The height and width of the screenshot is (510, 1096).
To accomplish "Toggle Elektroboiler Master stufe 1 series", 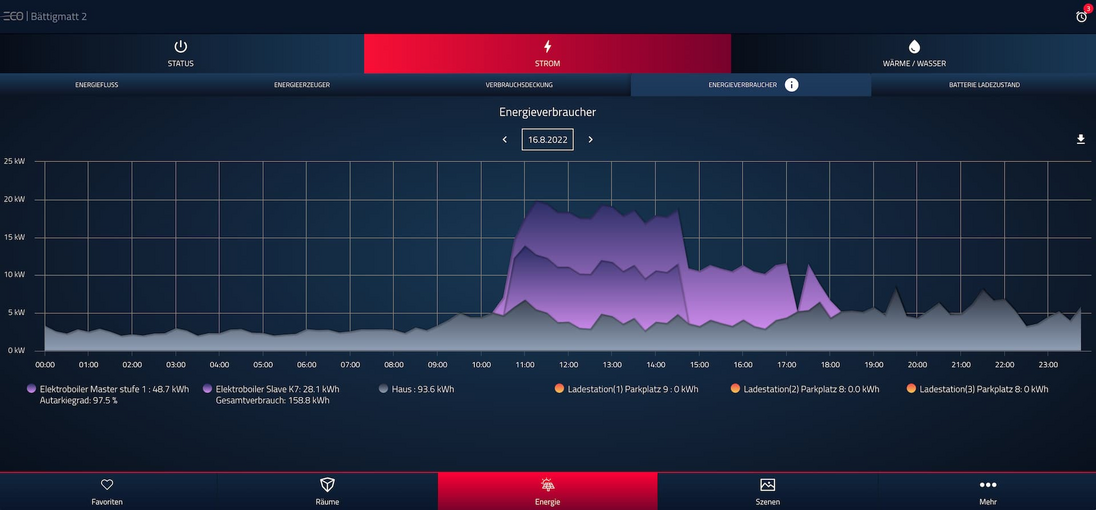I will click(32, 389).
